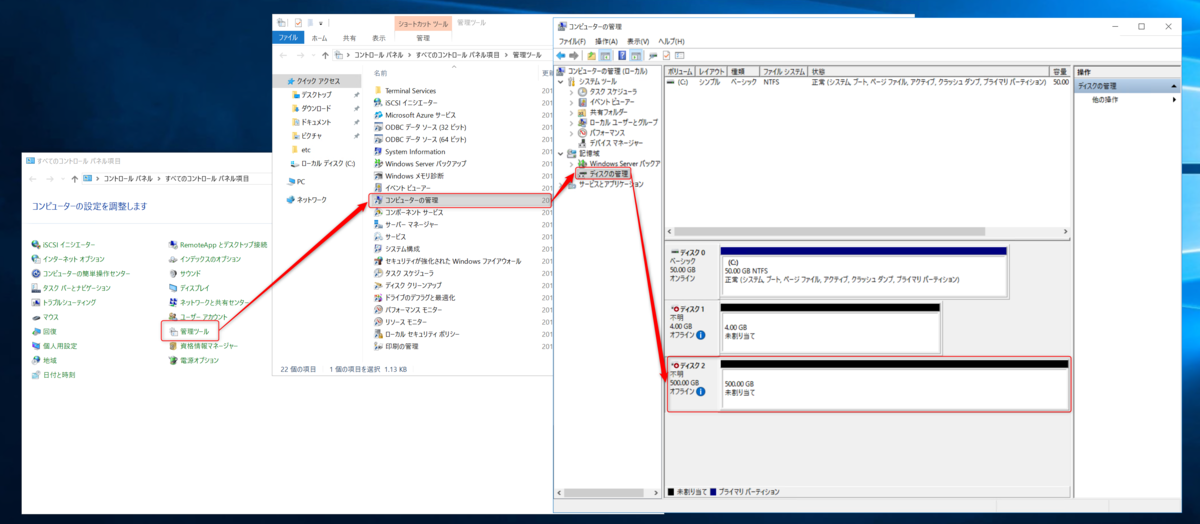Open インデックスのオプション in Control Panel
Viewport: 1200px width, 524px height.
(x=205, y=259)
